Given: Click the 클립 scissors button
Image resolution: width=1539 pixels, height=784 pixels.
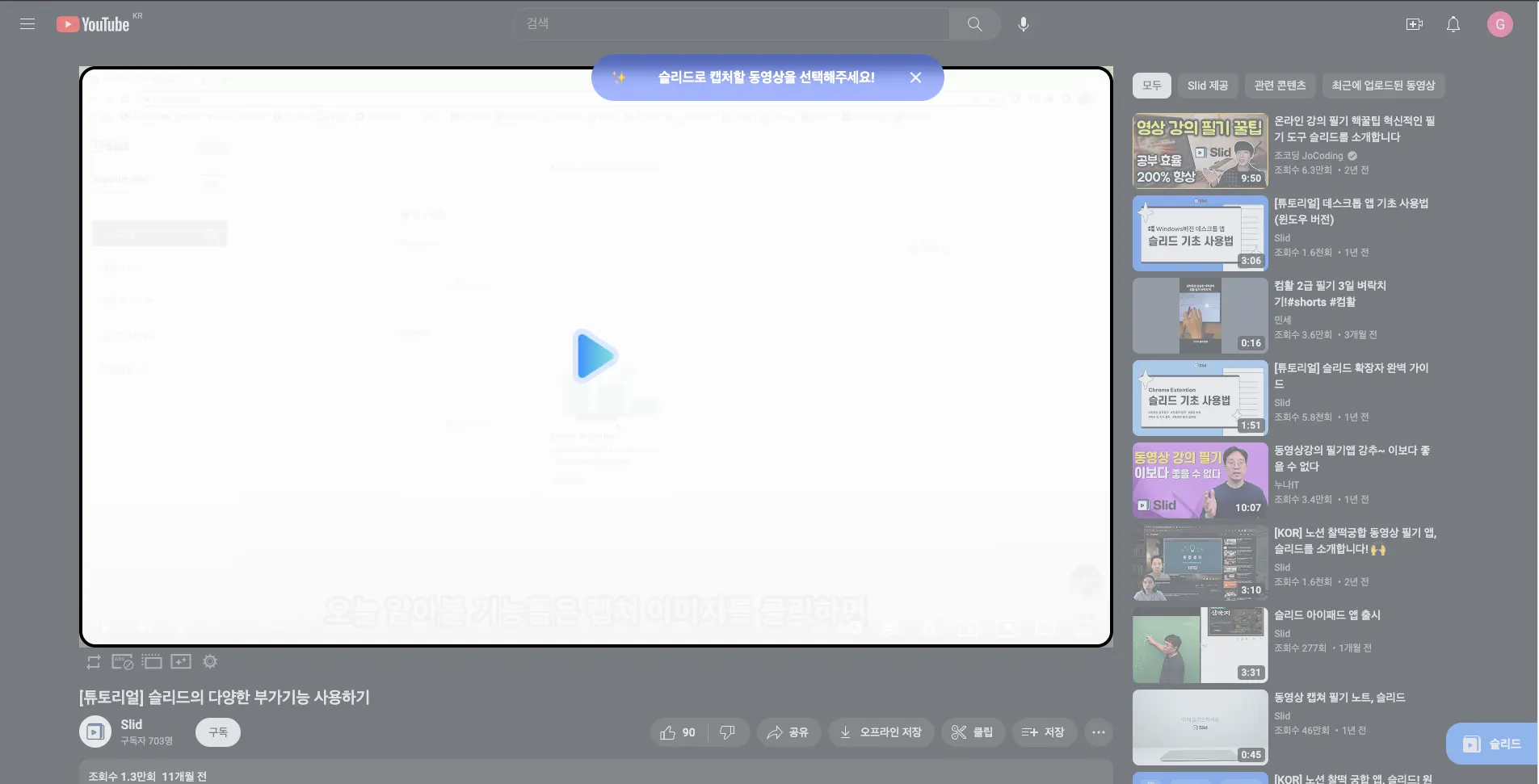Looking at the screenshot, I should (x=973, y=732).
